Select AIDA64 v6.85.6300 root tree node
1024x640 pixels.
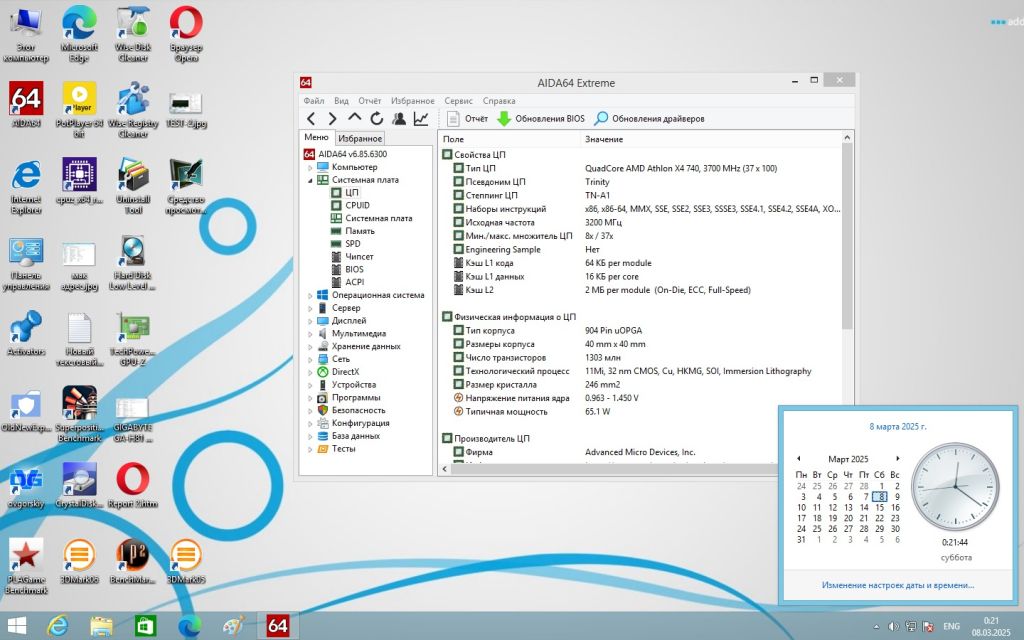point(345,154)
